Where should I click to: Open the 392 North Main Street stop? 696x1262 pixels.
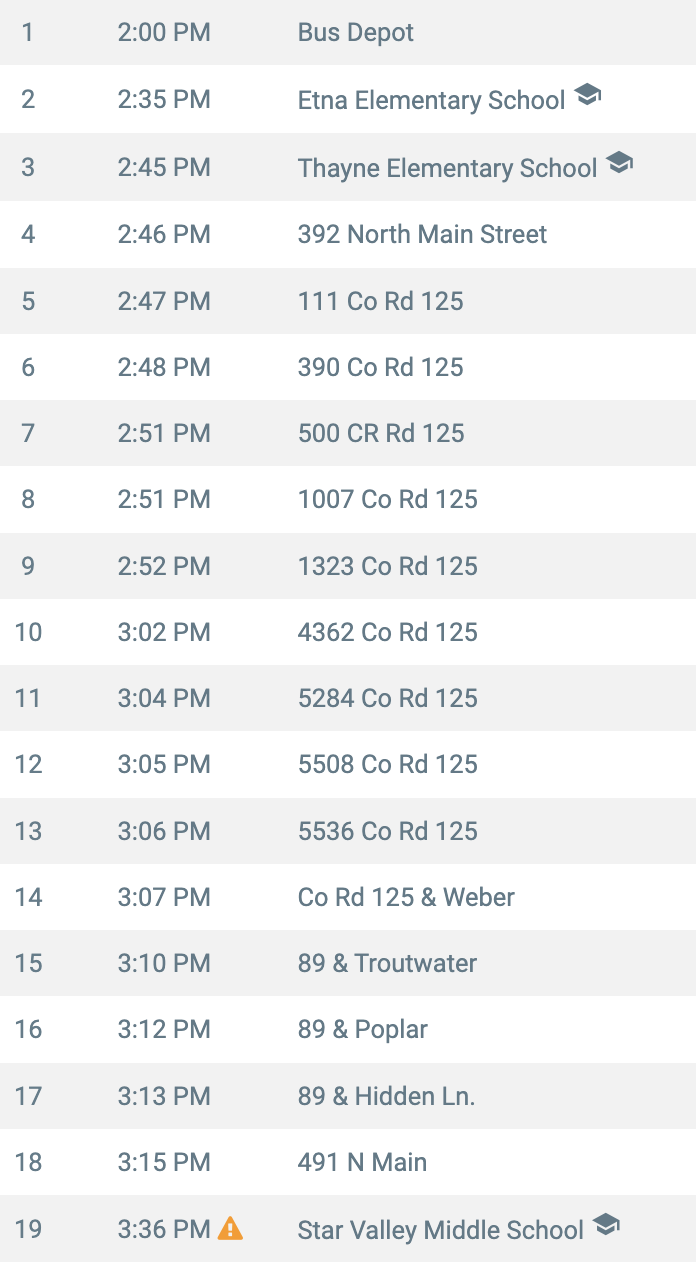pyautogui.click(x=348, y=234)
